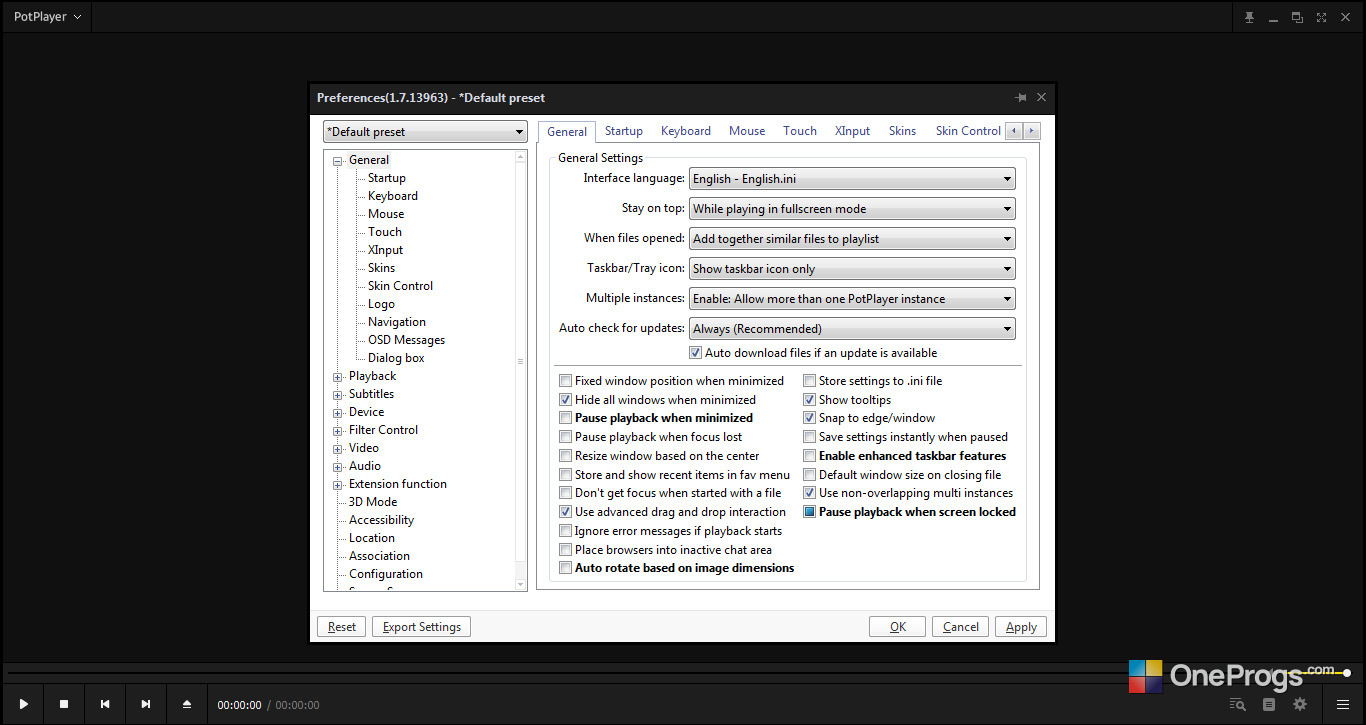Switch to the Touch tab
Viewport: 1366px width, 725px height.
[x=800, y=131]
